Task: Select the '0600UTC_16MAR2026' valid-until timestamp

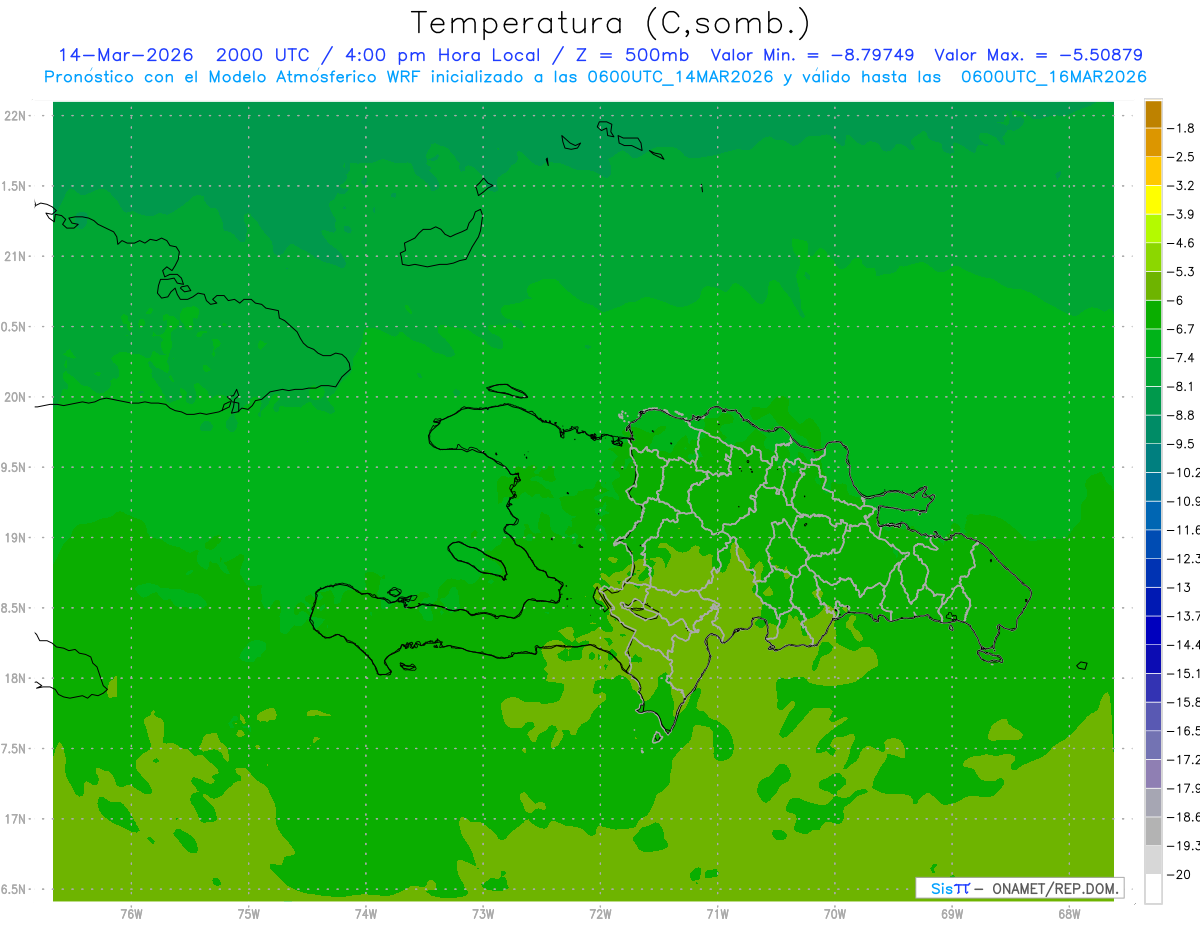Action: tap(1053, 77)
